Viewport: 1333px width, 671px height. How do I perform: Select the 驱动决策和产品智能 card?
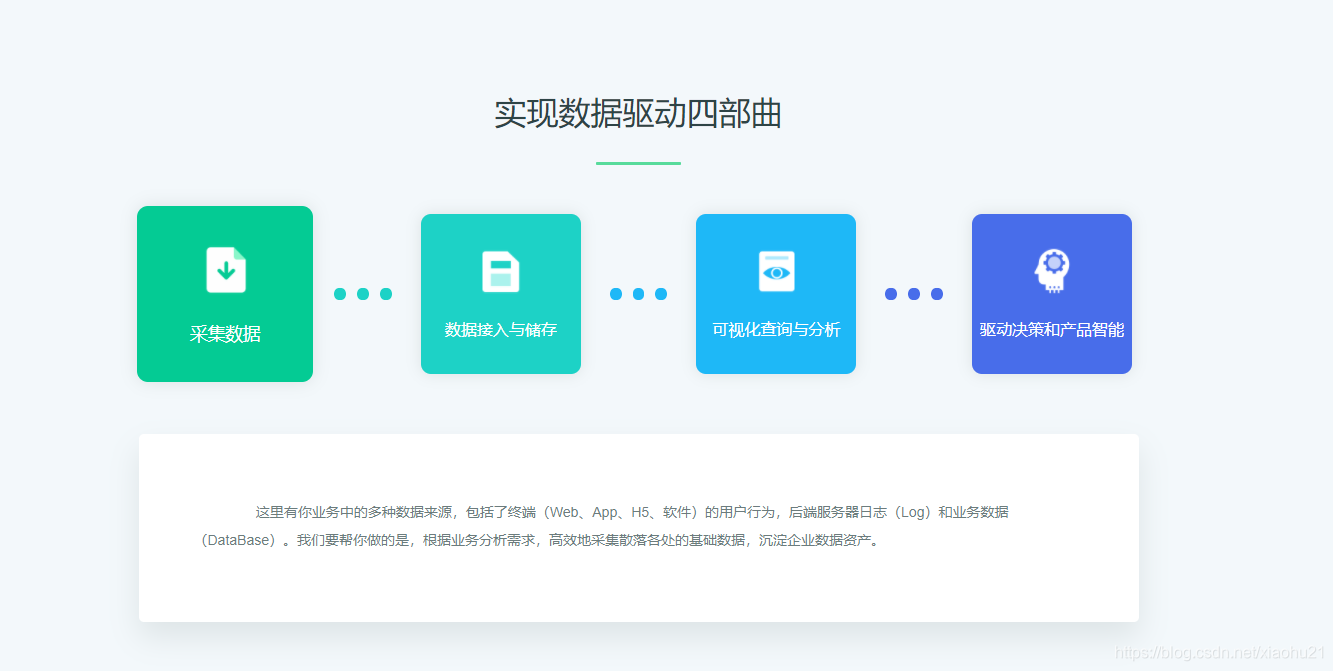(x=1051, y=294)
